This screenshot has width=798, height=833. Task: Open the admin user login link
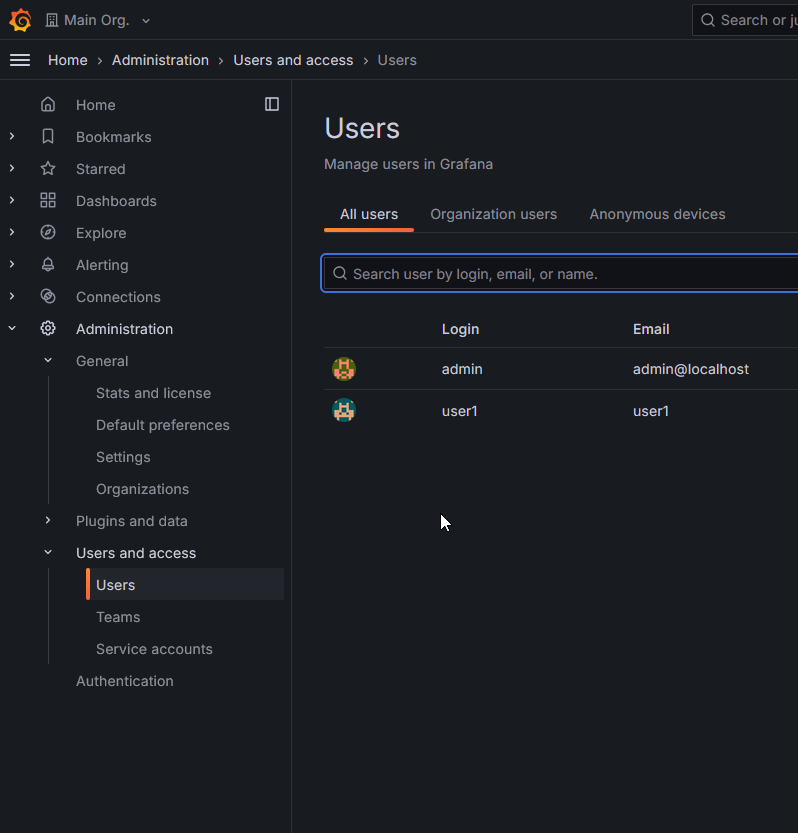462,369
